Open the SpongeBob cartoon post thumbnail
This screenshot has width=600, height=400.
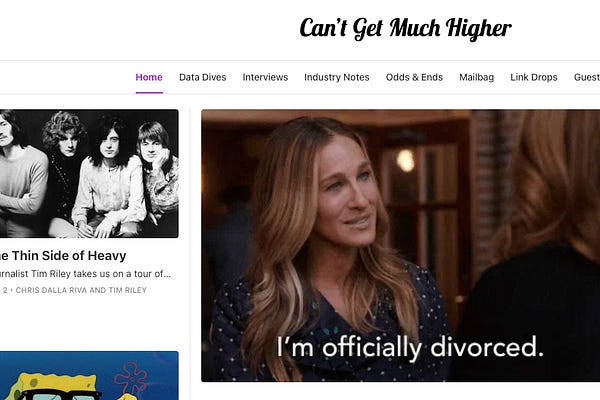pos(89,376)
